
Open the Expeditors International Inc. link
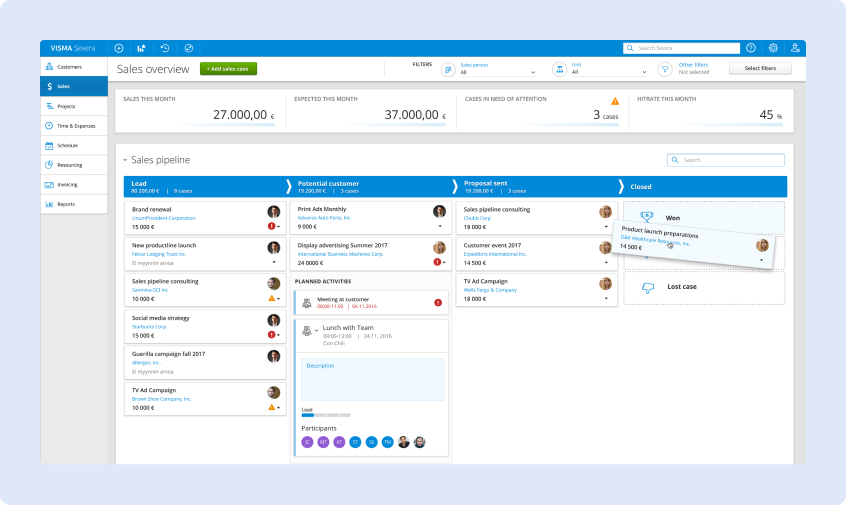[495, 254]
